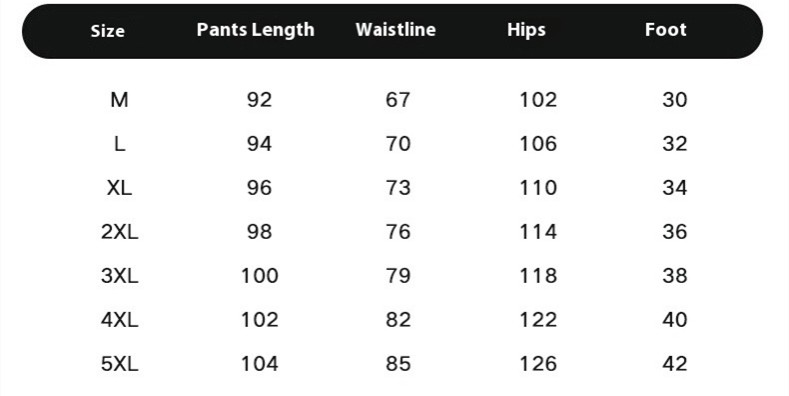This screenshot has height=396, width=789.
Task: Select the 4XL size row label
Action: tap(119, 320)
